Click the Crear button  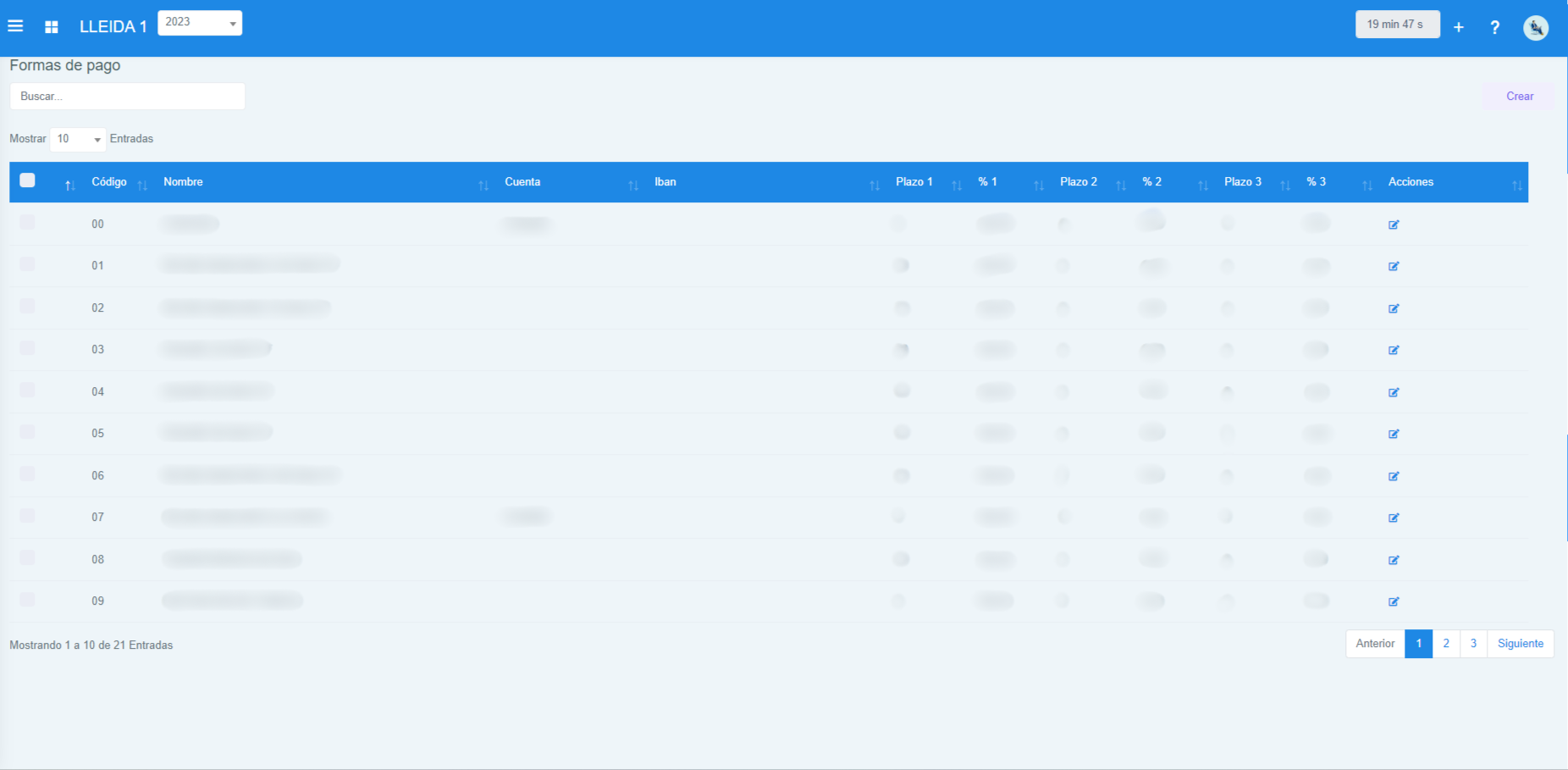[x=1519, y=97]
